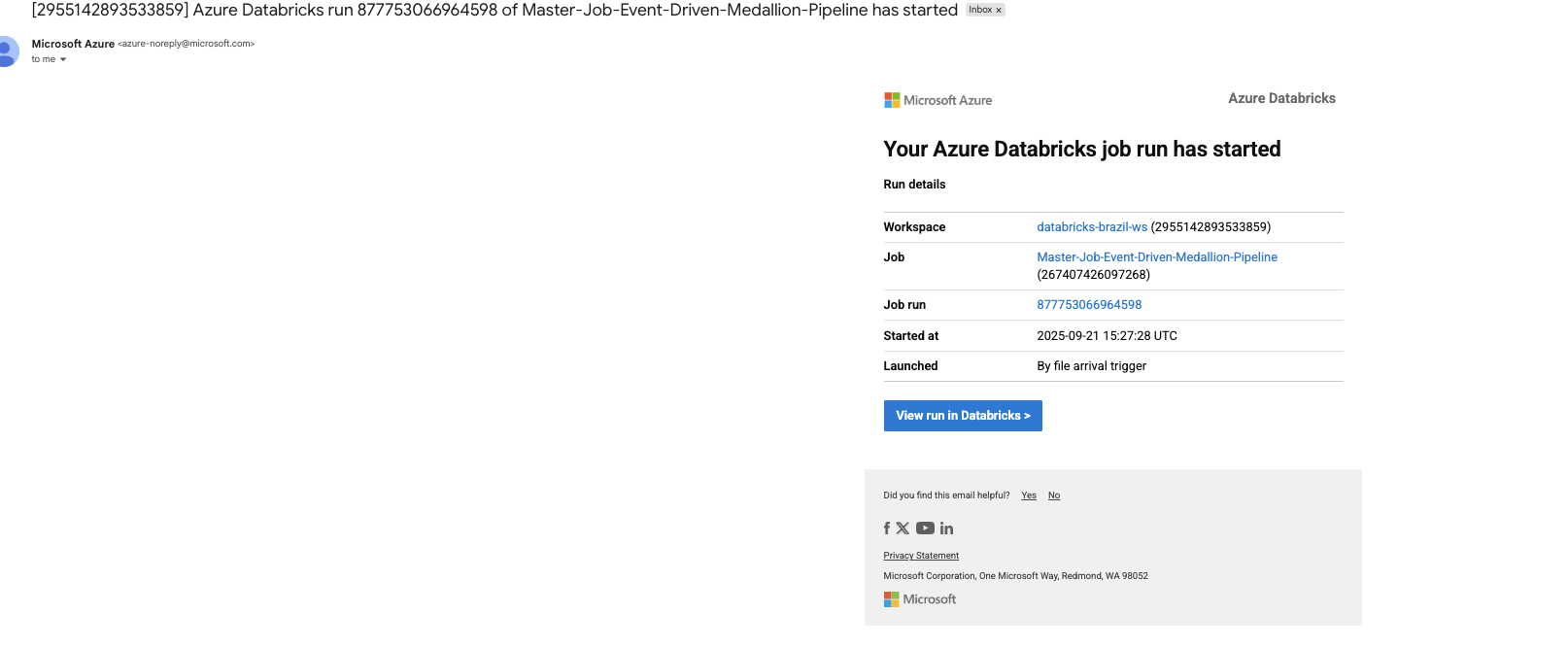Open the Facebook icon in the email footer

tap(886, 529)
